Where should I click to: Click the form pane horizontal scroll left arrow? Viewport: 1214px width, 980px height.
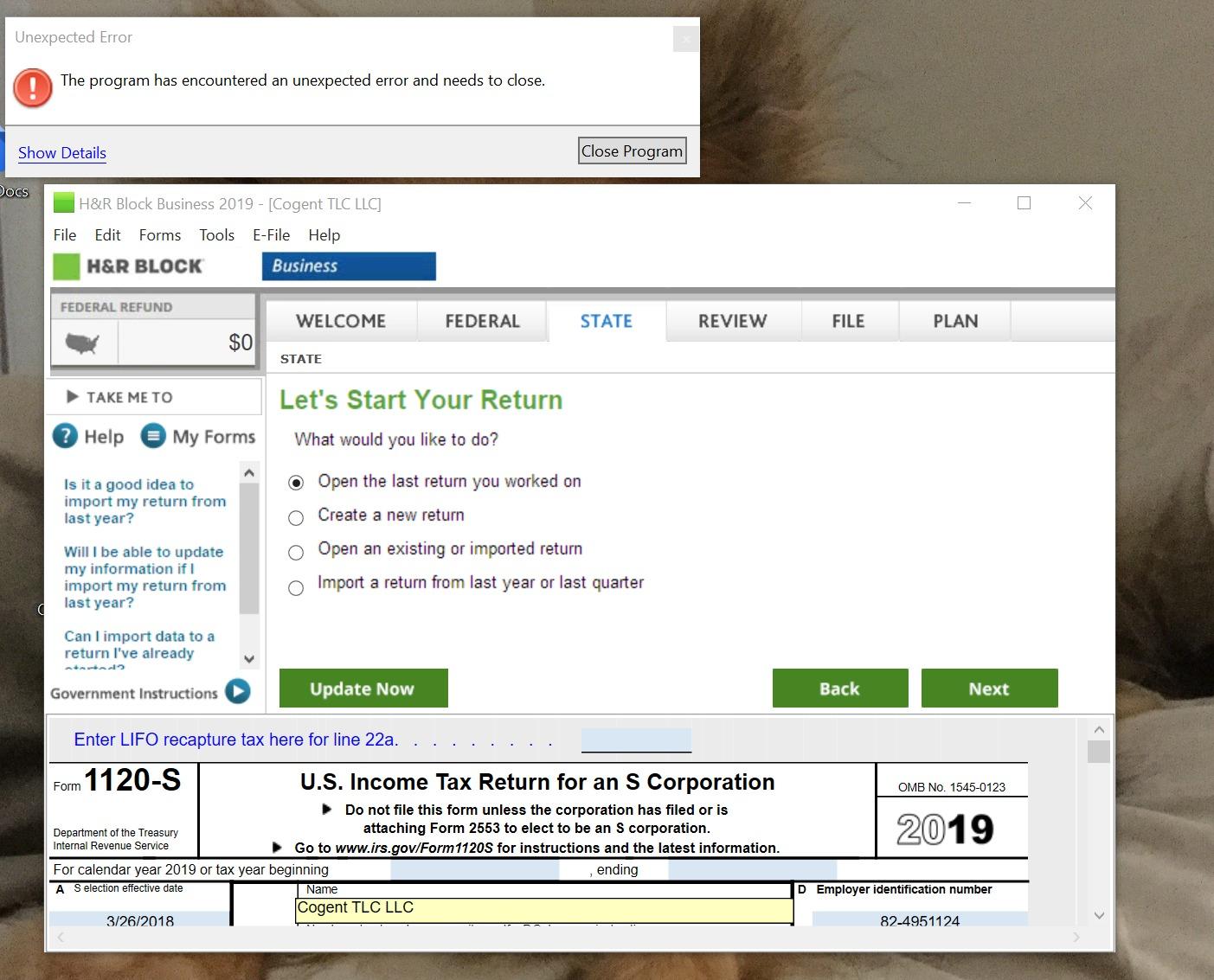(x=61, y=938)
